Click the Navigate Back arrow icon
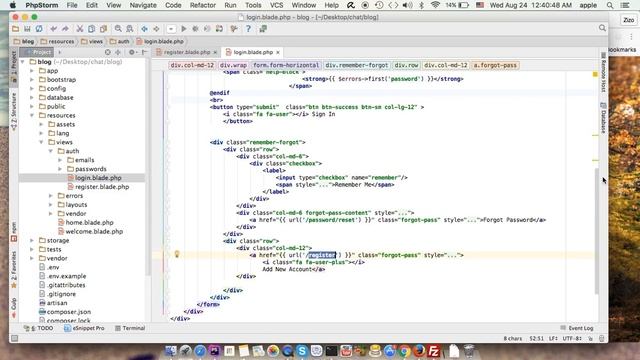The image size is (640, 360). [144, 29]
